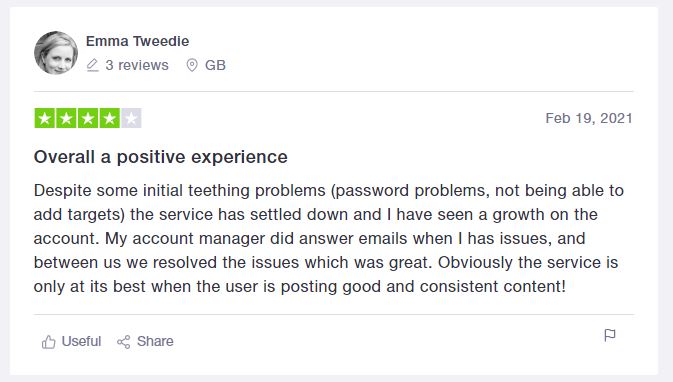Click Emma Tweedie's profile photo

[x=56, y=53]
